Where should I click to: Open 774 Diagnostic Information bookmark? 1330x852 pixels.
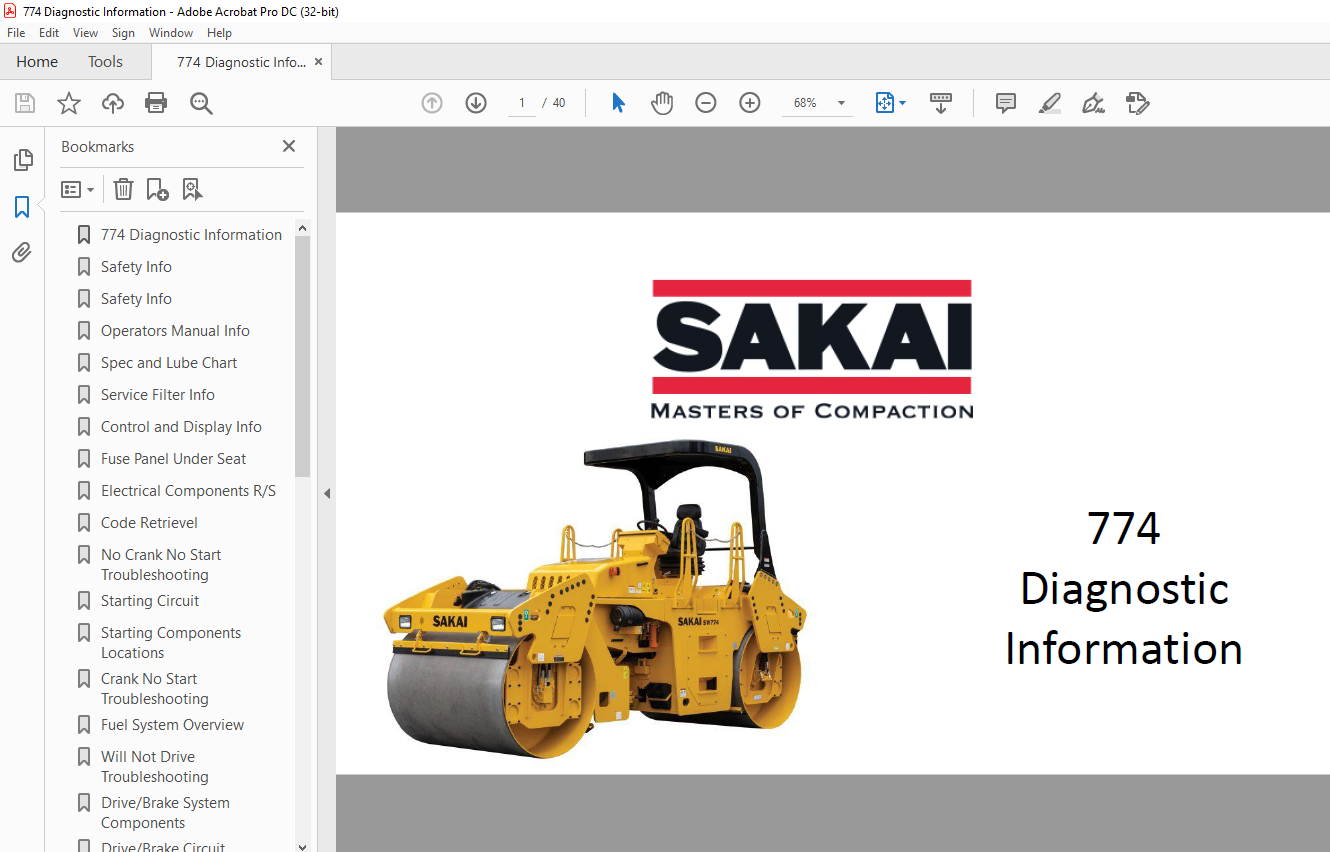click(x=191, y=235)
